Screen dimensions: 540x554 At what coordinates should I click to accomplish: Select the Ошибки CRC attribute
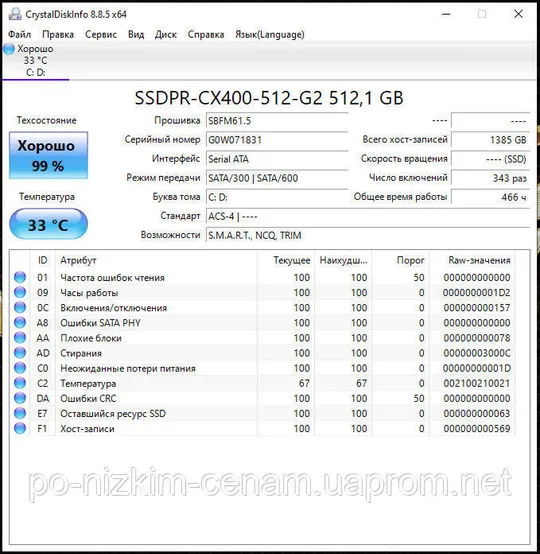(x=88, y=399)
